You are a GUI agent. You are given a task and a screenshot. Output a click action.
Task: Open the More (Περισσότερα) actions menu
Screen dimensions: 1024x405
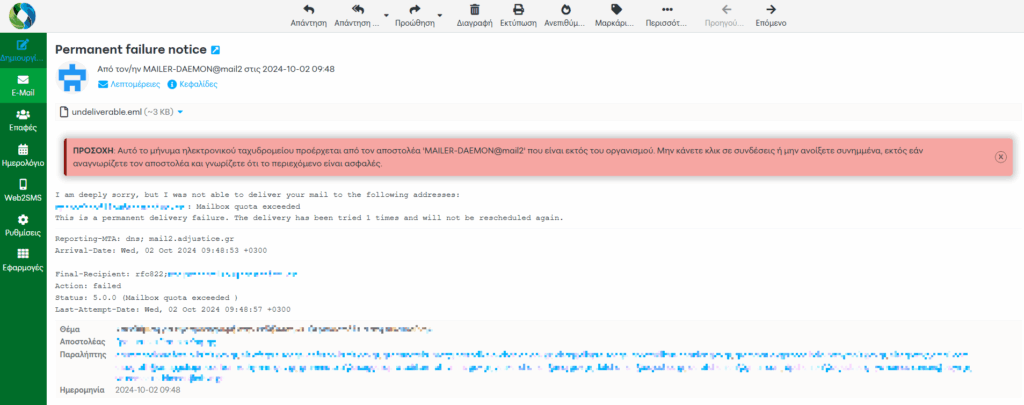(x=664, y=14)
